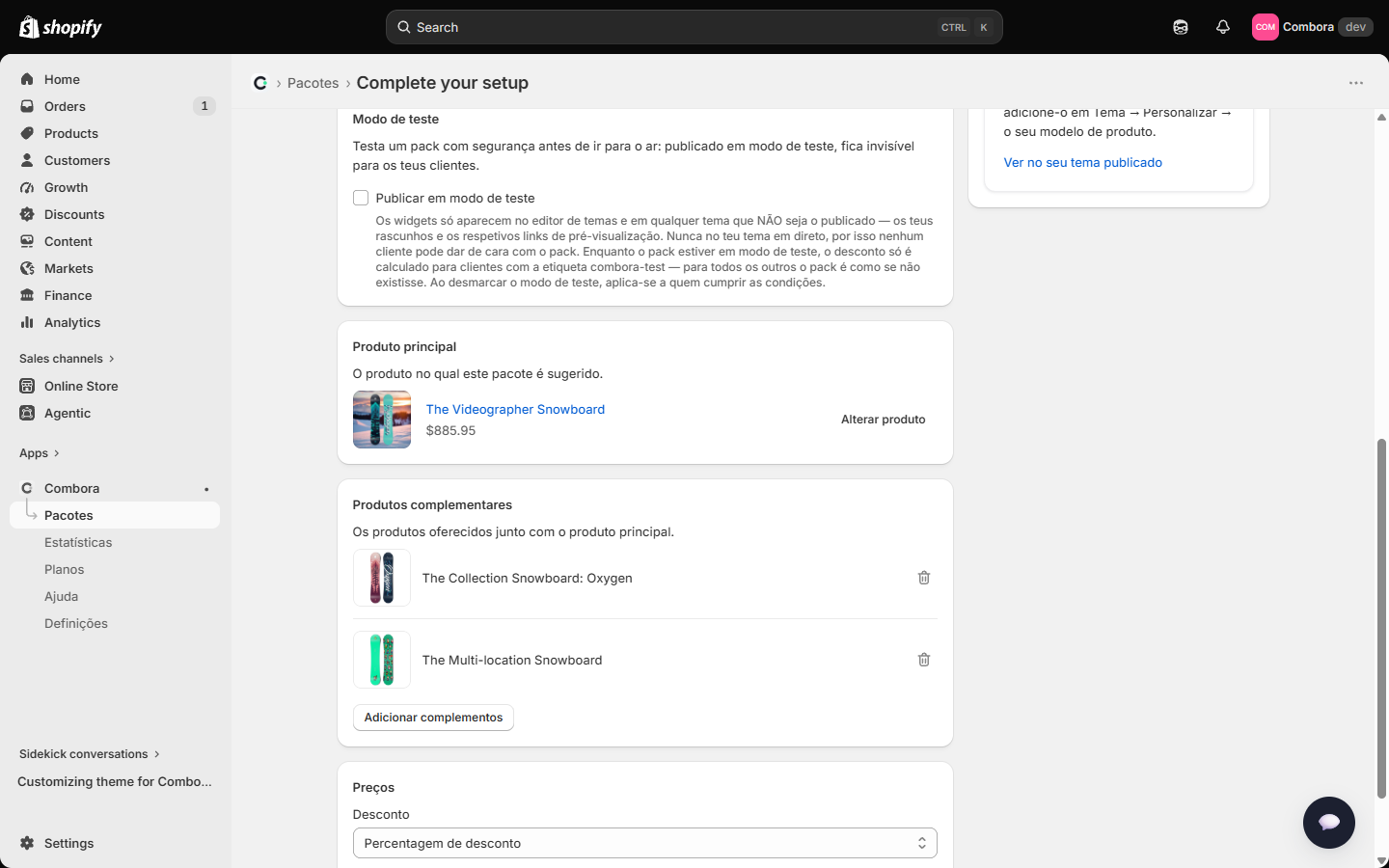Open The Videographer Snowboard link
Screen dimensions: 1389x868
(x=515, y=409)
